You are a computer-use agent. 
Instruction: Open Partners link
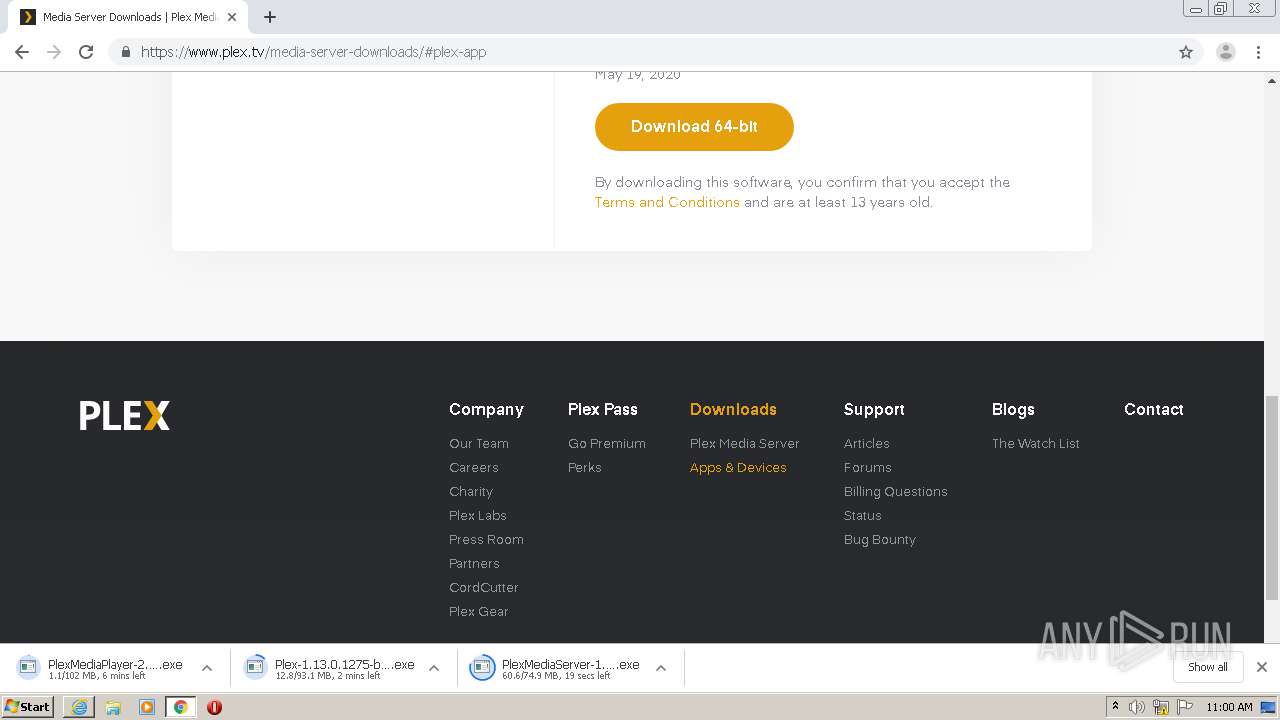pyautogui.click(x=474, y=563)
